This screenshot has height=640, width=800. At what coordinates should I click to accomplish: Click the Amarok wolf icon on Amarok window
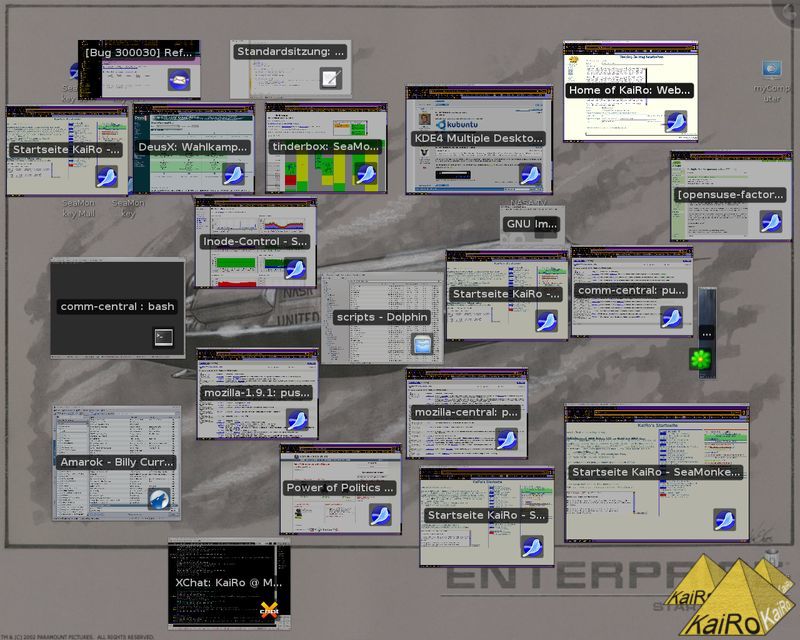(x=159, y=499)
